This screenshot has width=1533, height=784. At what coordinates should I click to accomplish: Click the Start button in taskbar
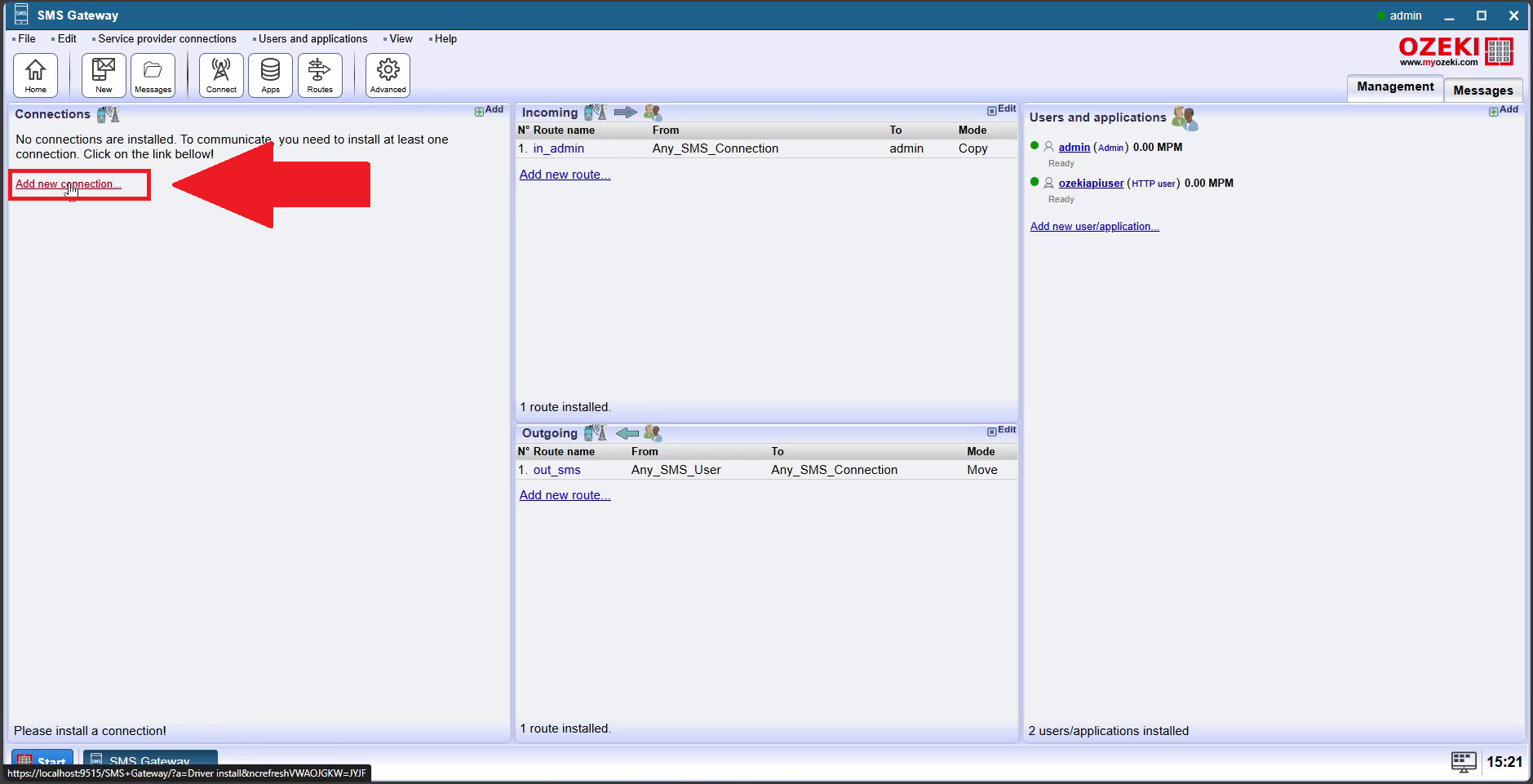(x=42, y=758)
